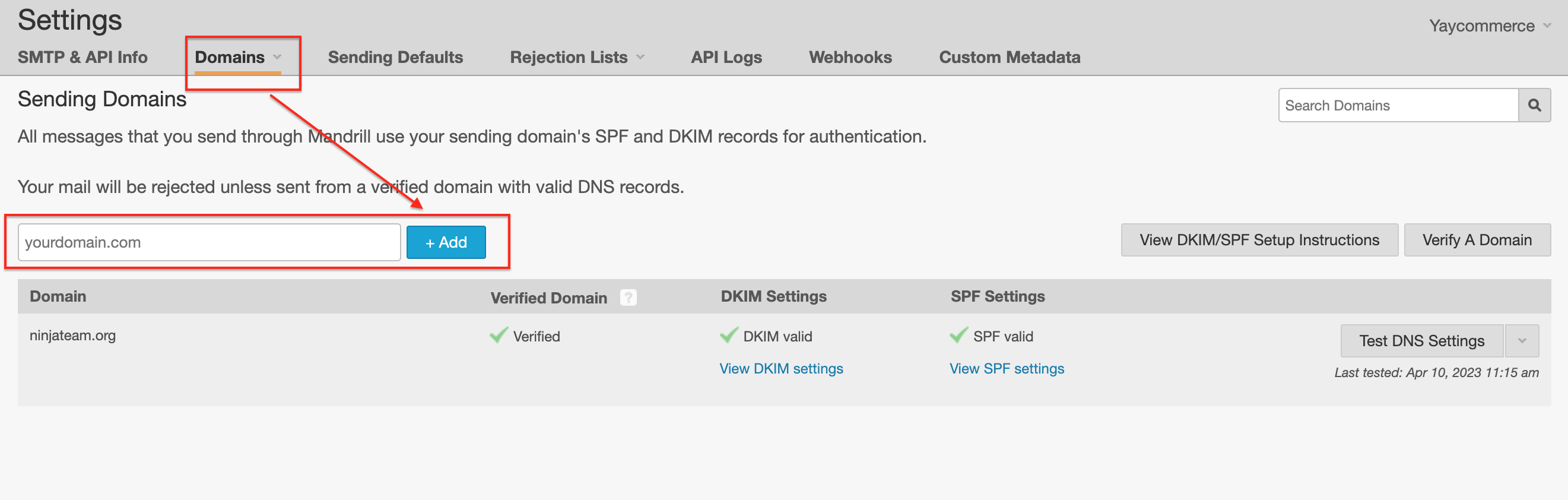Viewport: 1568px width, 500px height.
Task: Open the View SPF settings link
Action: click(x=1006, y=368)
